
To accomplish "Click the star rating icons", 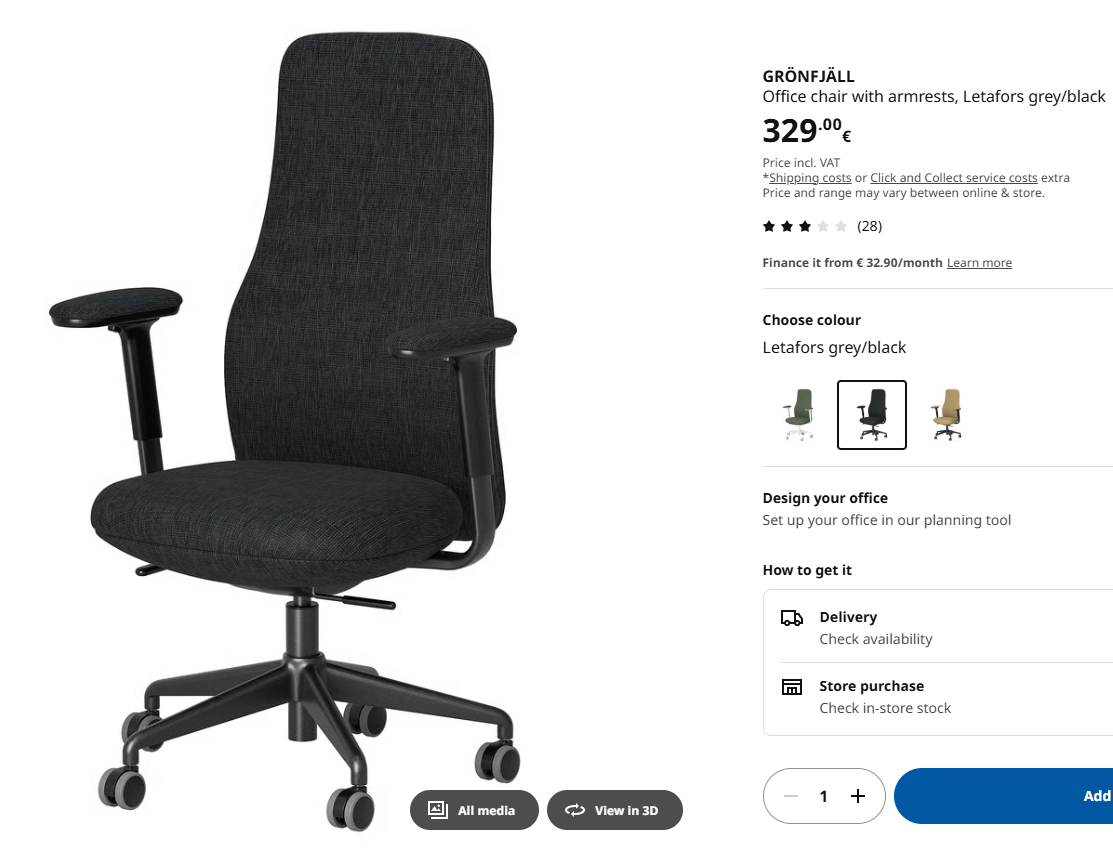I will [804, 227].
